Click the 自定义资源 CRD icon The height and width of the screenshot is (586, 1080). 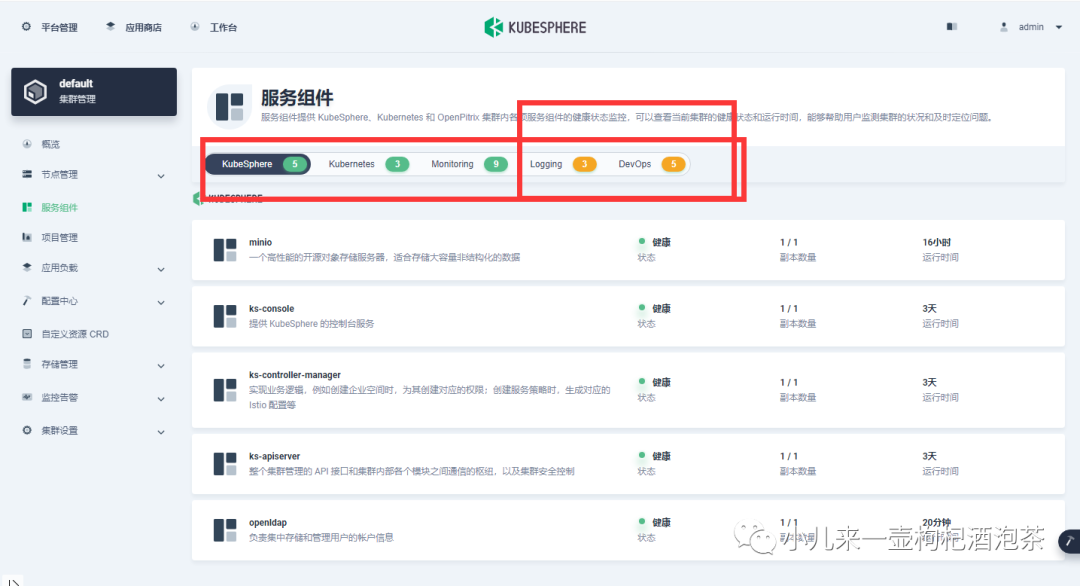pos(27,333)
